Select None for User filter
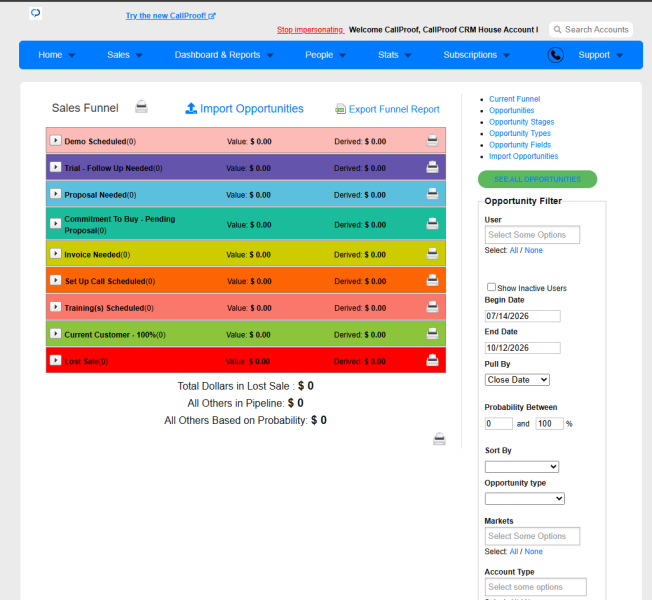The height and width of the screenshot is (600, 652). 533,250
